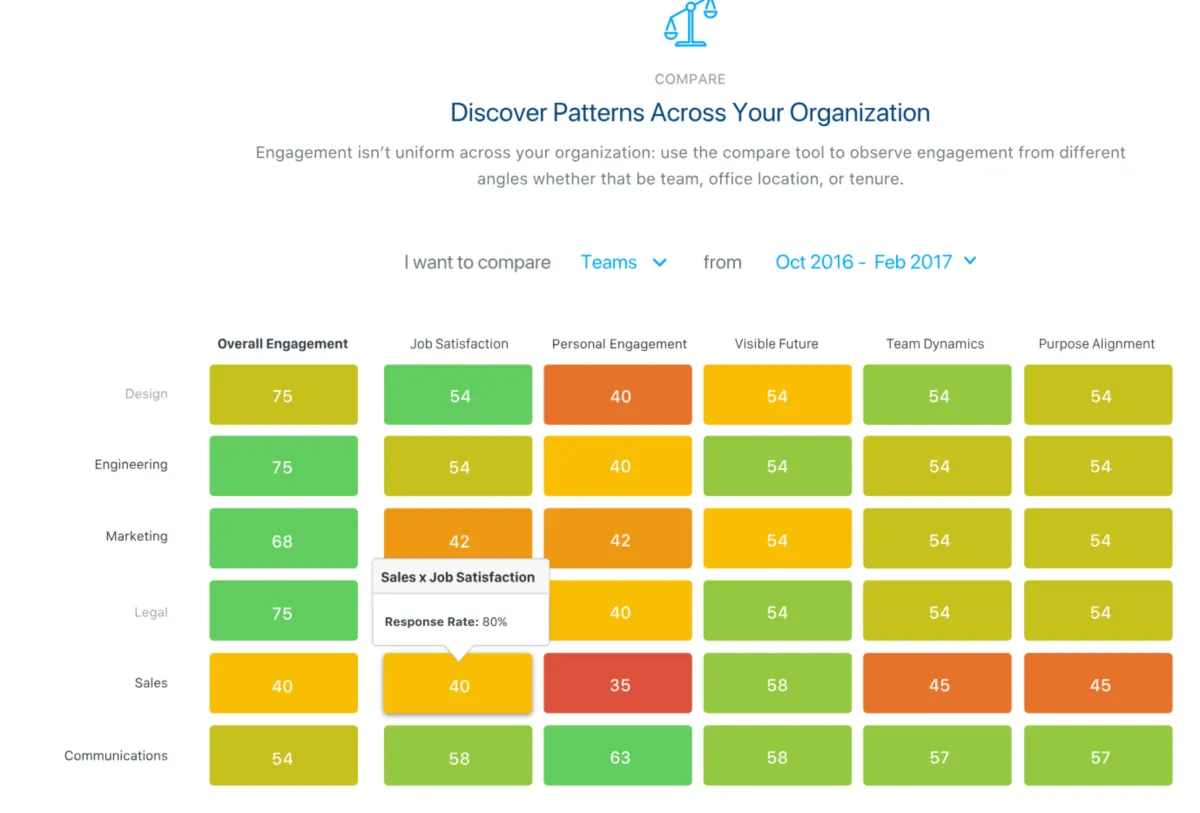The height and width of the screenshot is (813, 1200).
Task: Click the Communications row label
Action: point(116,756)
